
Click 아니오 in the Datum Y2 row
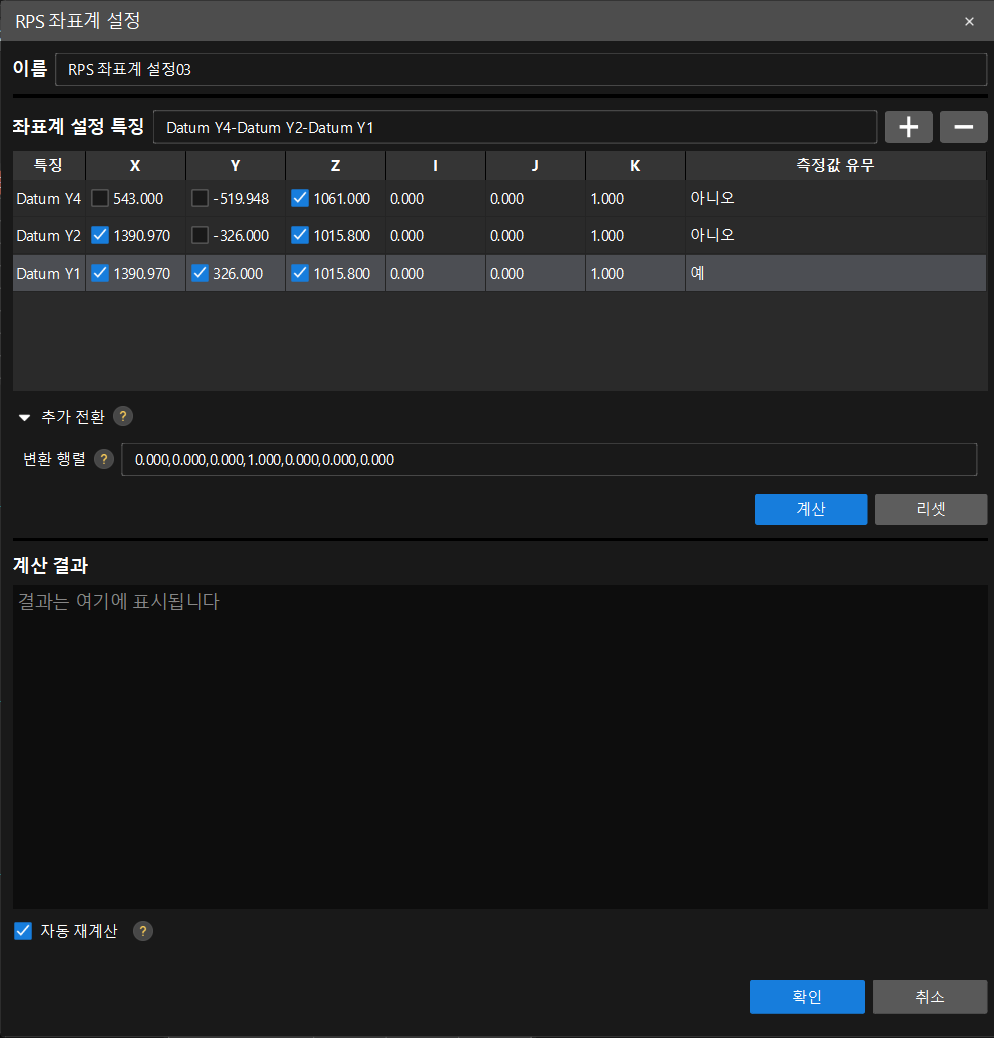[712, 235]
